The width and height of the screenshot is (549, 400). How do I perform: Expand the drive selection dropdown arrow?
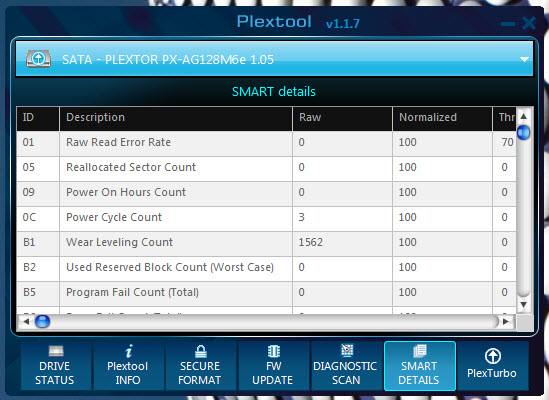point(524,59)
